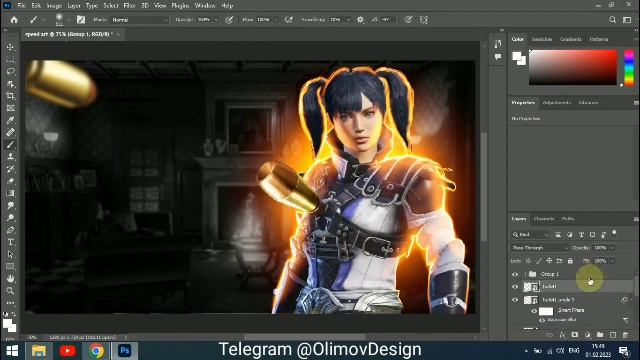This screenshot has height=360, width=640.
Task: Switch to the Adjustments tab
Action: pos(556,102)
